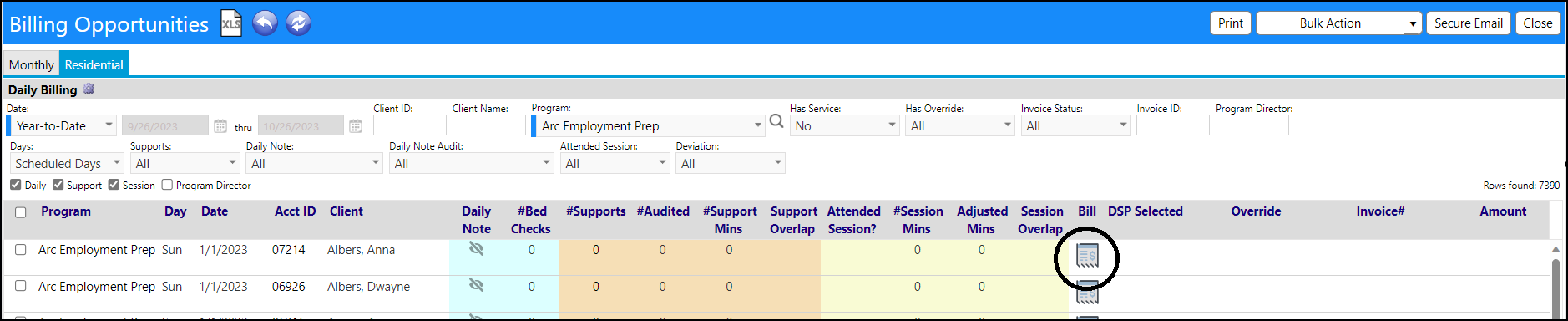
Task: Open bill icon for Albers, Anna row
Action: coord(1087,256)
